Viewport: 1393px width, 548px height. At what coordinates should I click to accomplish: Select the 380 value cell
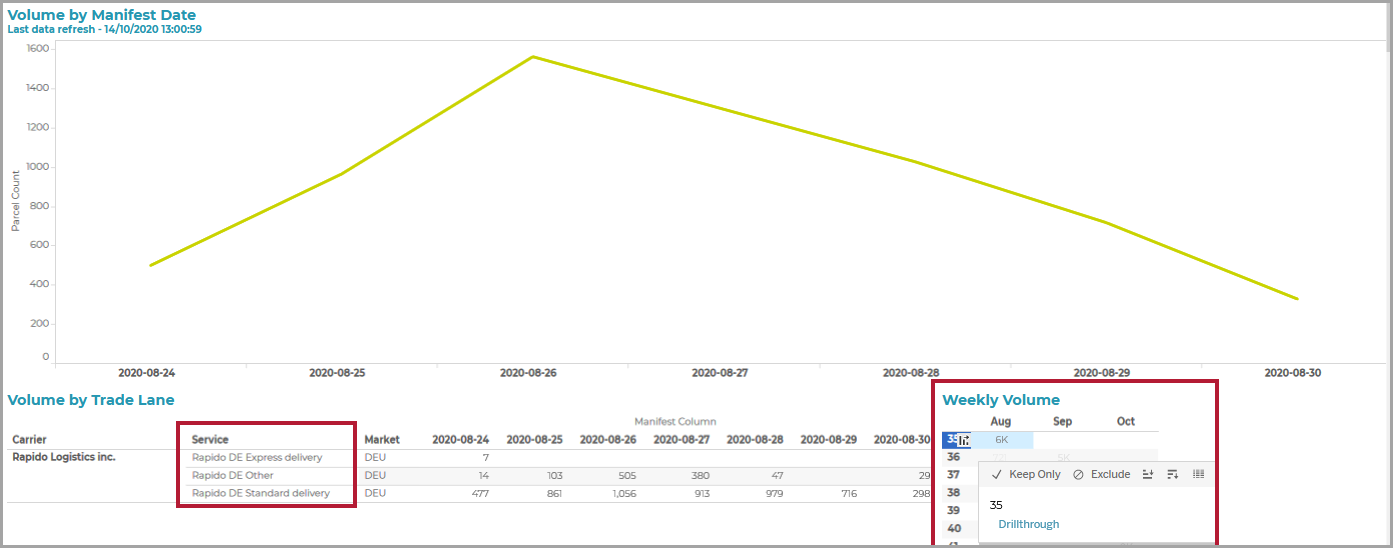(x=701, y=475)
